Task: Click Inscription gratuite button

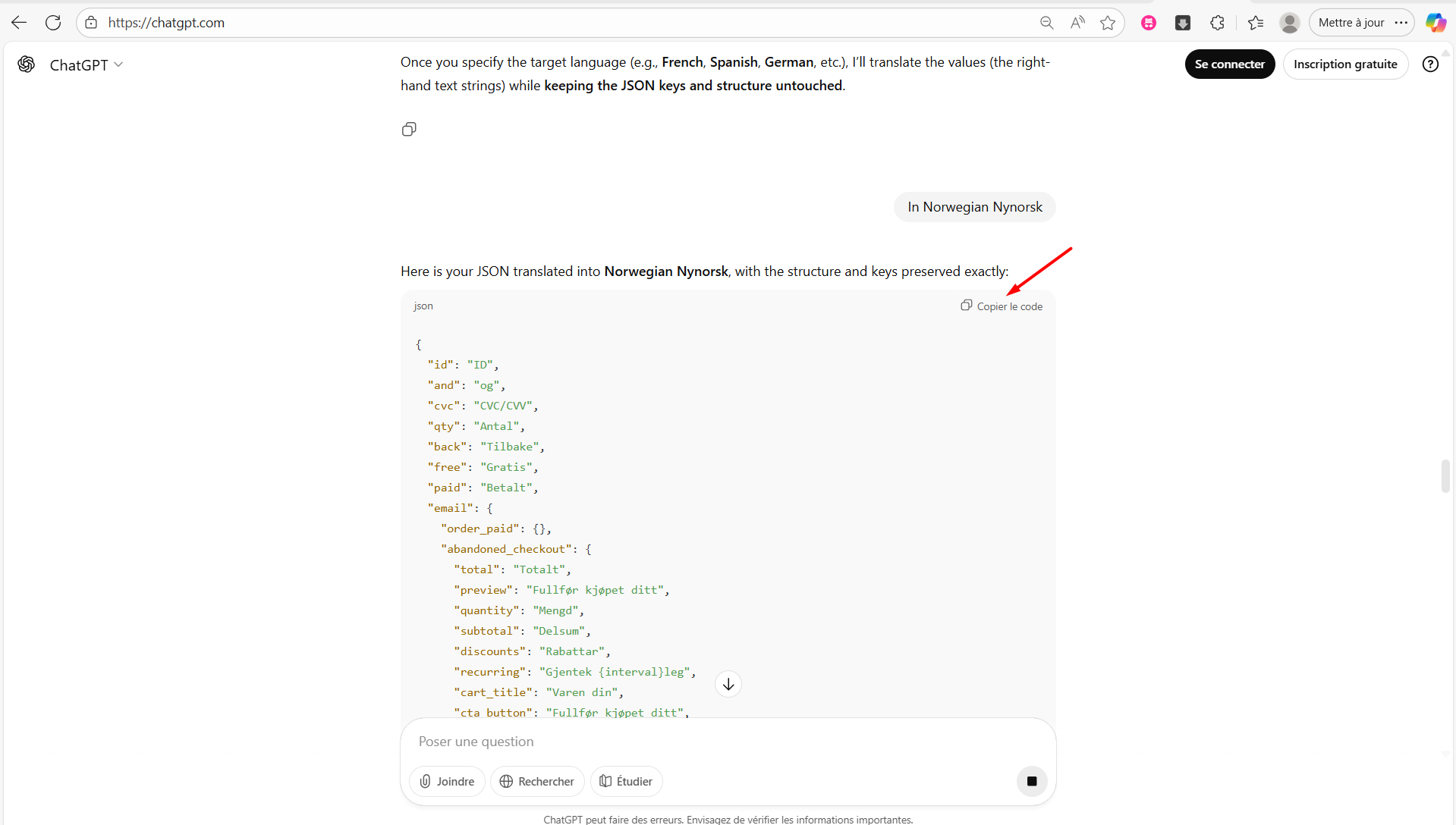Action: (1344, 64)
